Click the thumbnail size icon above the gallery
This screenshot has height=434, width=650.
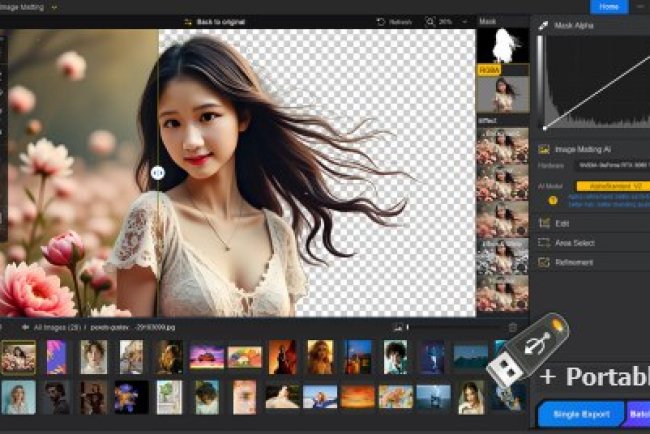[x=398, y=327]
